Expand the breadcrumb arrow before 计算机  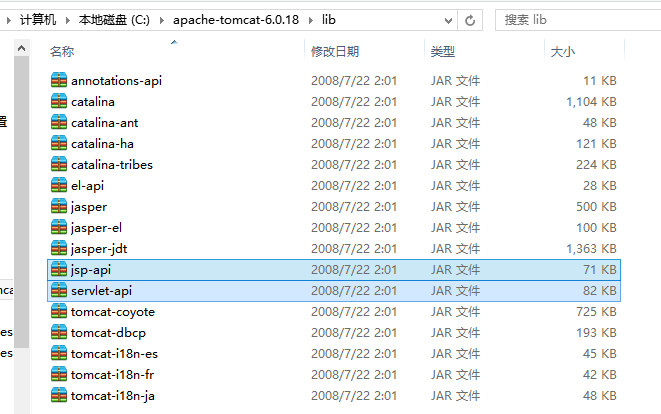click(8, 20)
